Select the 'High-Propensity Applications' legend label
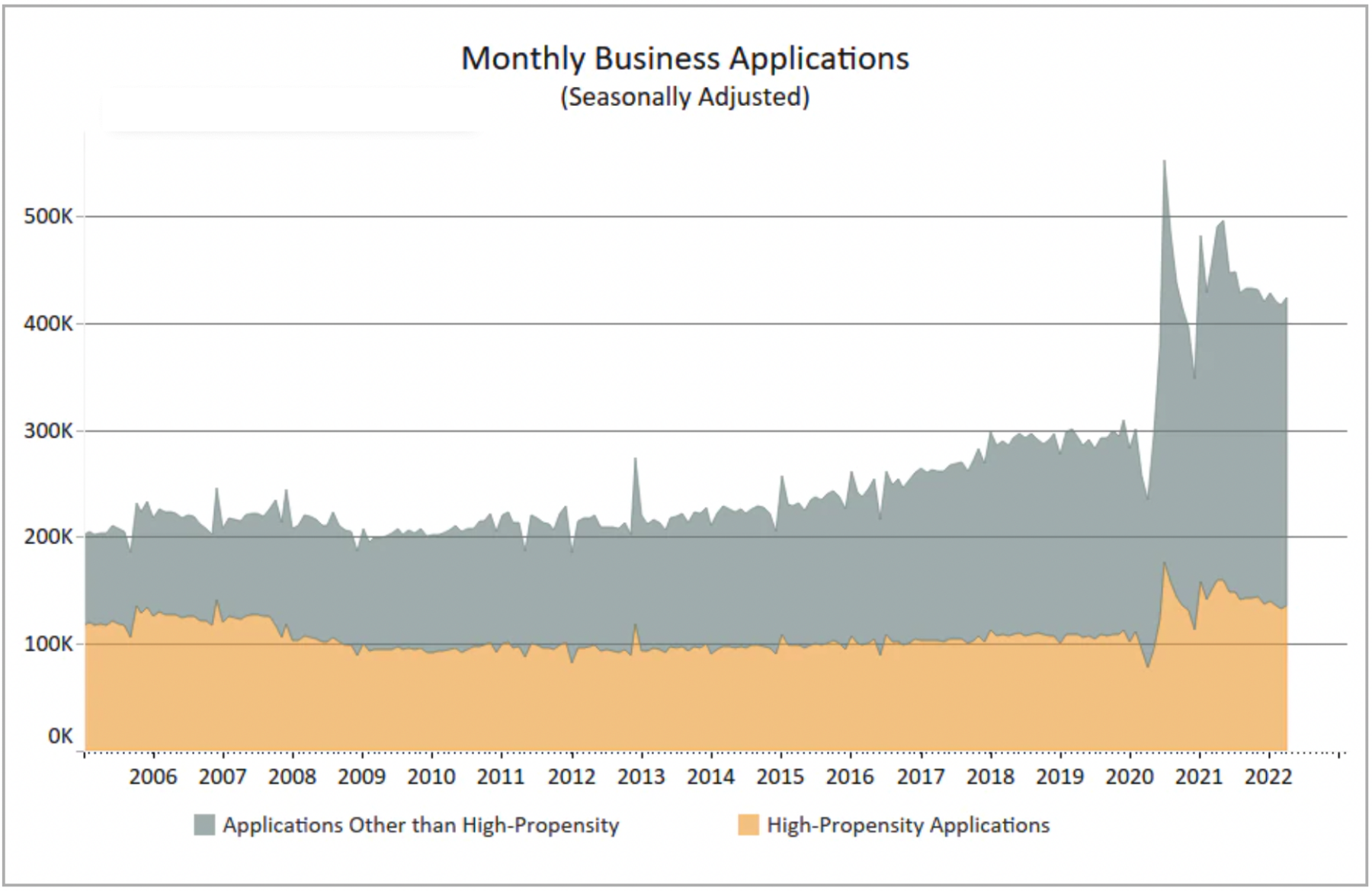 point(908,825)
